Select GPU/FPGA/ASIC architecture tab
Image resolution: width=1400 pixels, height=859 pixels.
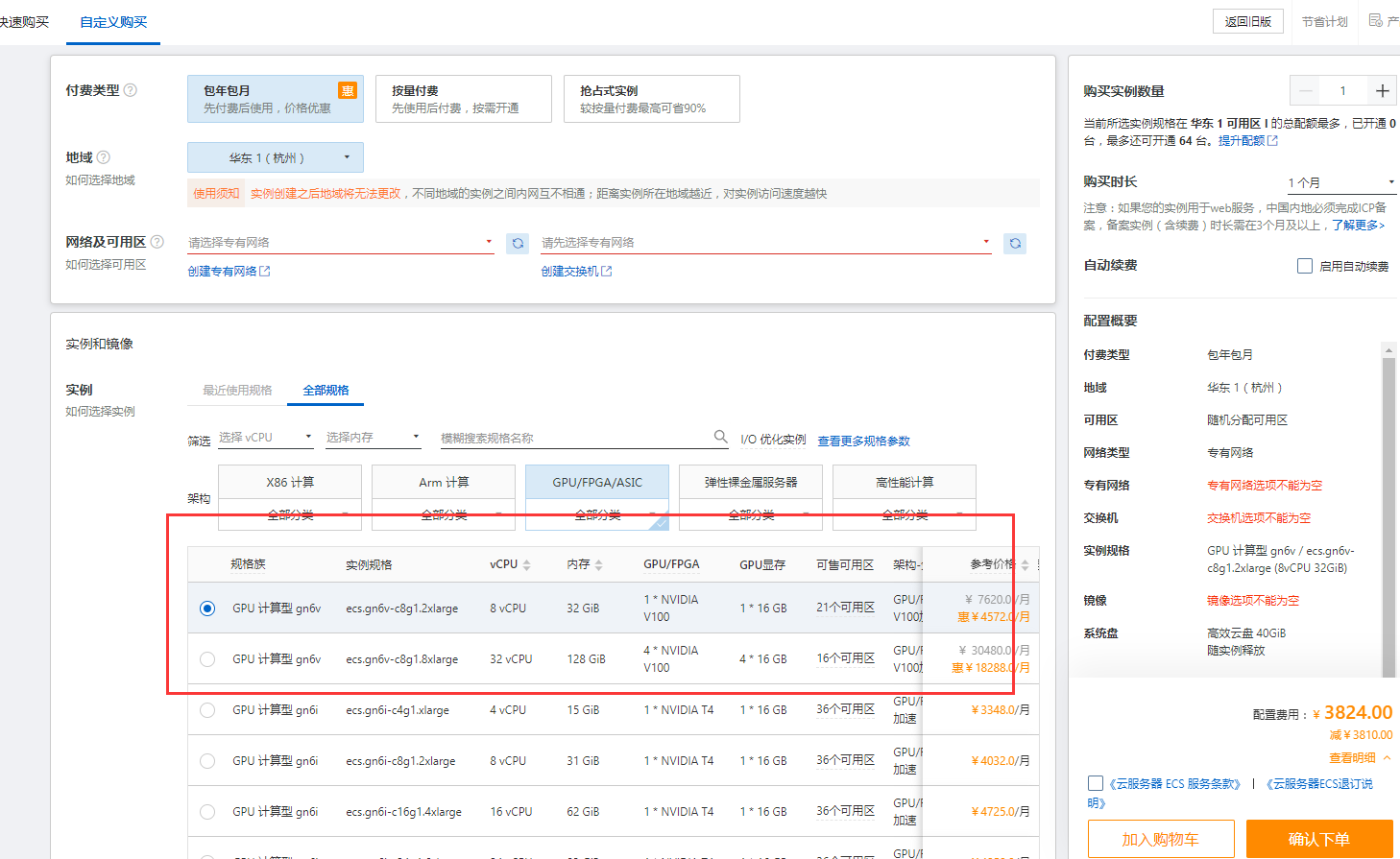(x=597, y=482)
